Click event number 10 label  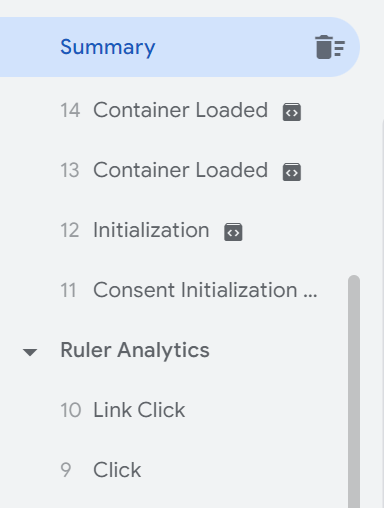point(71,410)
